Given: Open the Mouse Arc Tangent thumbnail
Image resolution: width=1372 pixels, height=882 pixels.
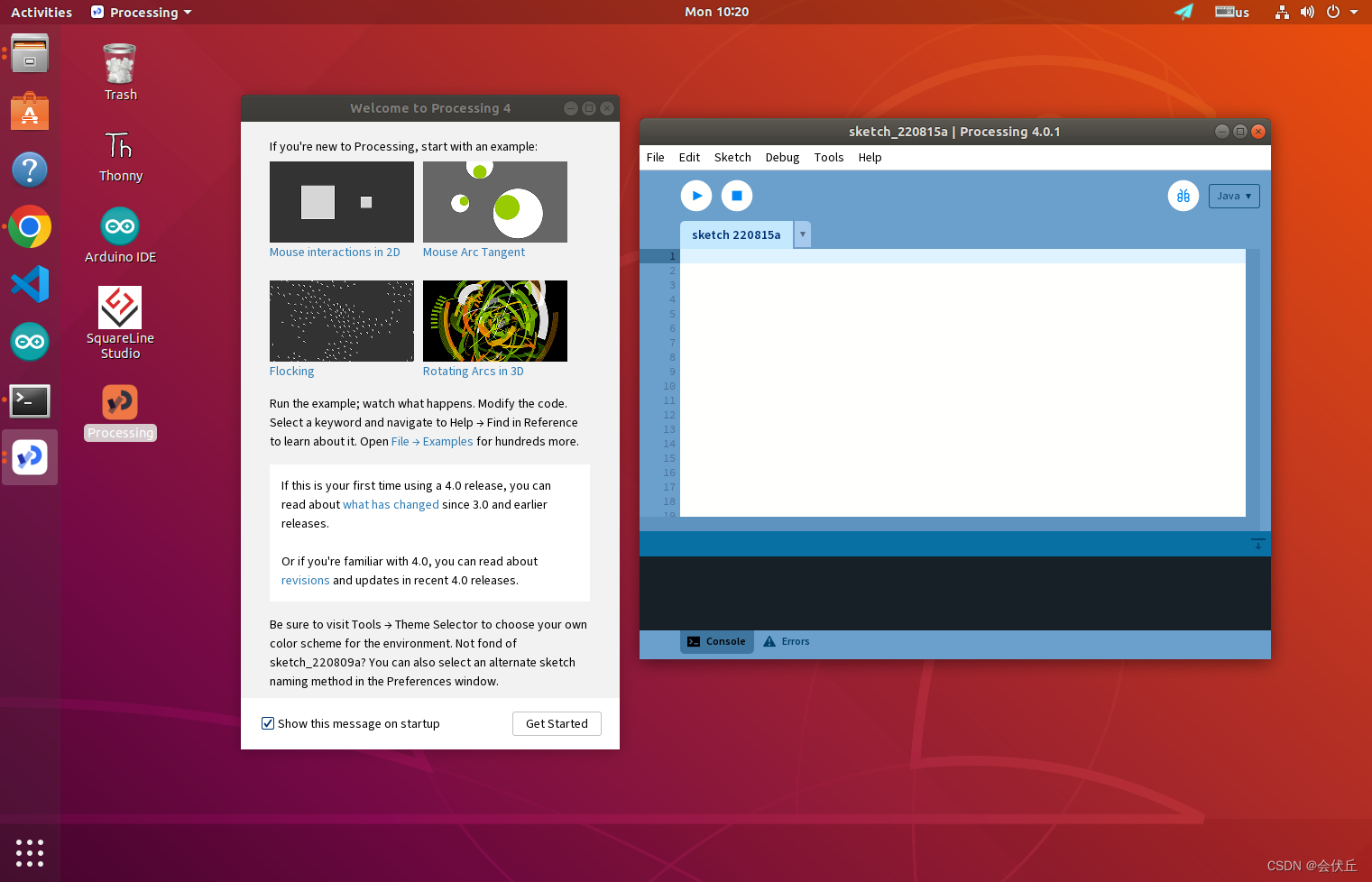Looking at the screenshot, I should coord(495,202).
